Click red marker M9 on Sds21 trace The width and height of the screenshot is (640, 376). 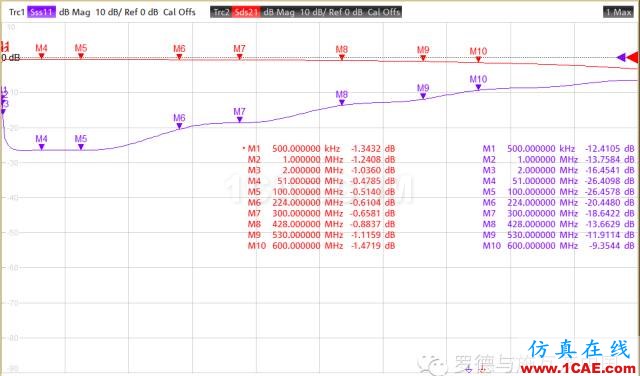coord(423,58)
